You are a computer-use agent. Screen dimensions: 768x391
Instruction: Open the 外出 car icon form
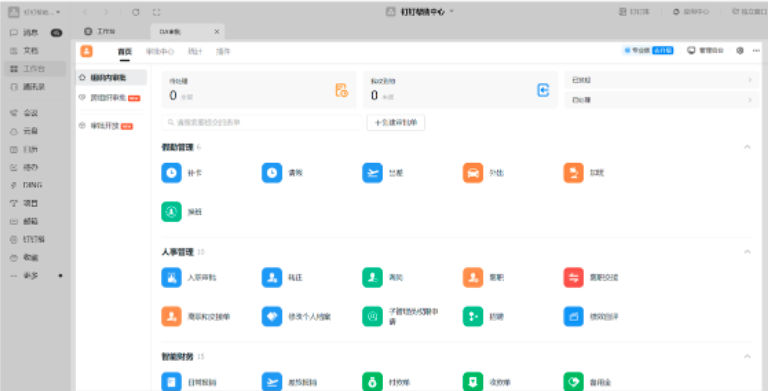pyautogui.click(x=483, y=173)
